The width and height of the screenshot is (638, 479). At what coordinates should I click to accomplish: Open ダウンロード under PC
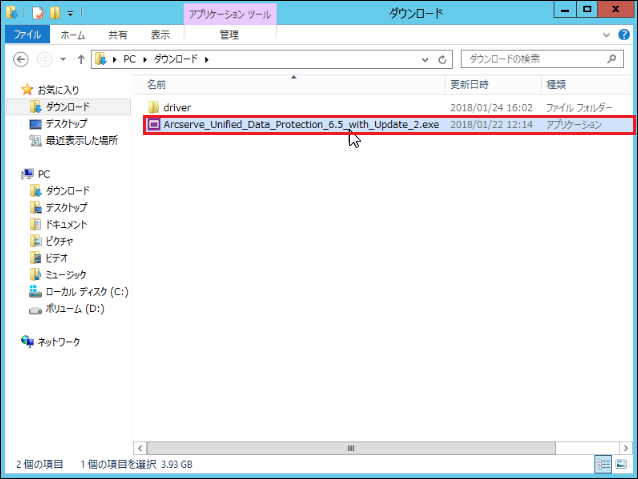click(68, 191)
